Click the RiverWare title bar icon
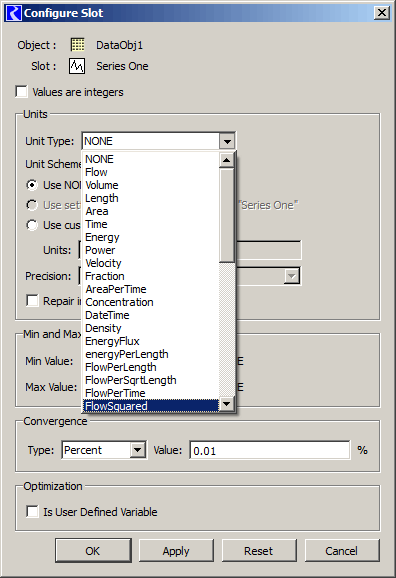396x578 pixels. tap(14, 13)
